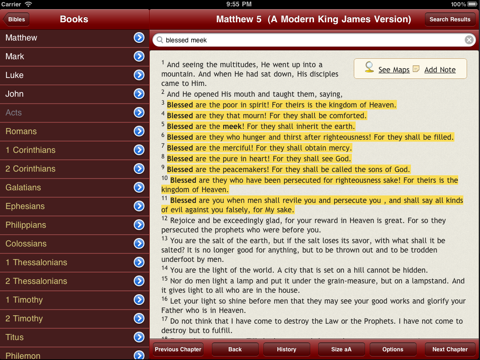480x360 pixels.
Task: Focus the 'blessed meek' search field
Action: [313, 40]
